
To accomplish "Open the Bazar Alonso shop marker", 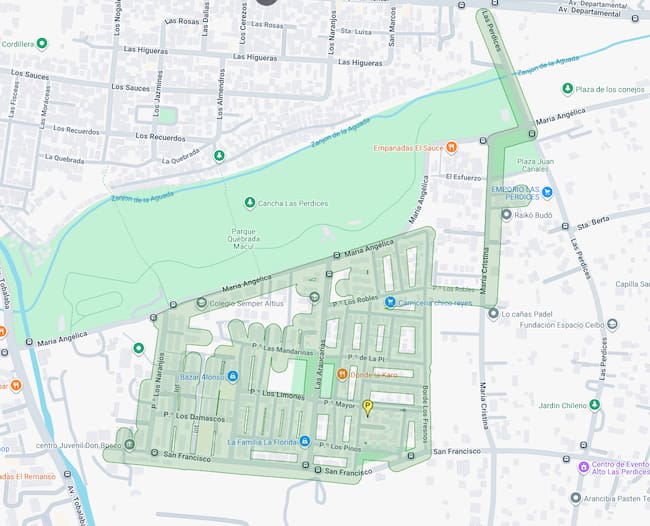I will [x=233, y=377].
